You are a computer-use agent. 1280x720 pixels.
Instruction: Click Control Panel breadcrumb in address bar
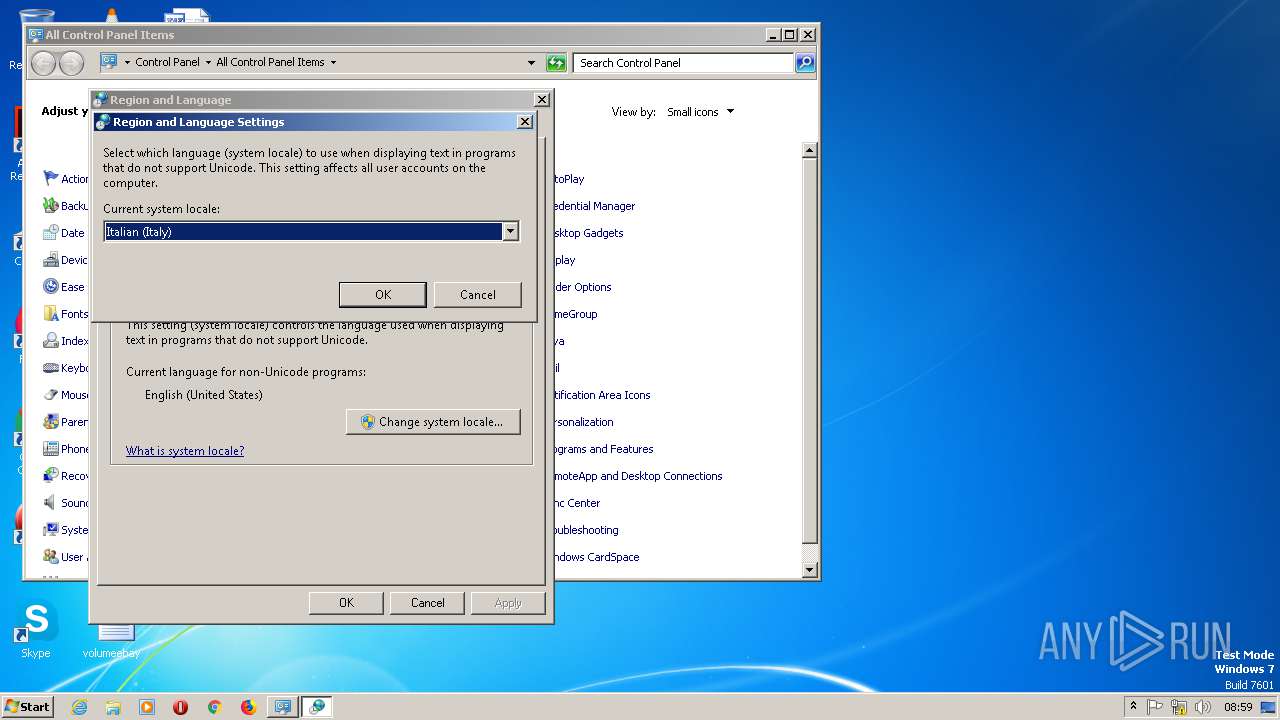[x=167, y=62]
